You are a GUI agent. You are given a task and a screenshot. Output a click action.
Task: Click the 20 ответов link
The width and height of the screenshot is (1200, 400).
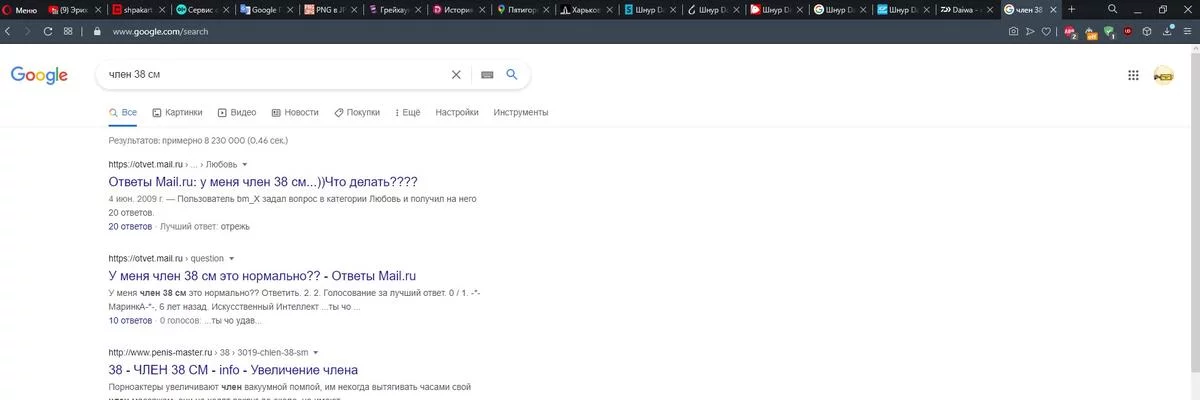coord(130,226)
